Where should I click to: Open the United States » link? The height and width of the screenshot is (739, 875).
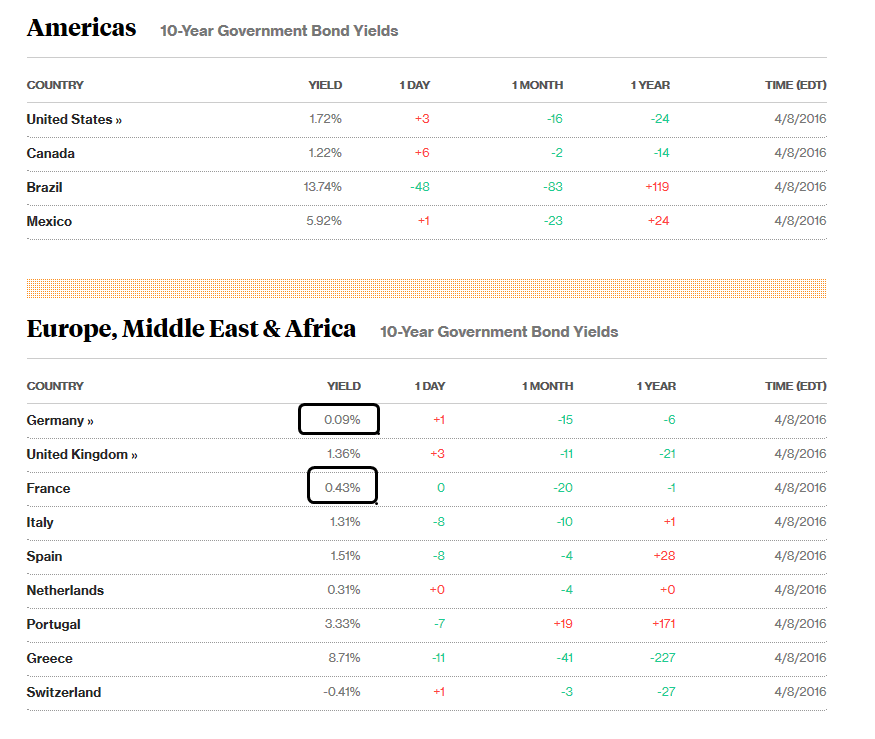74,119
